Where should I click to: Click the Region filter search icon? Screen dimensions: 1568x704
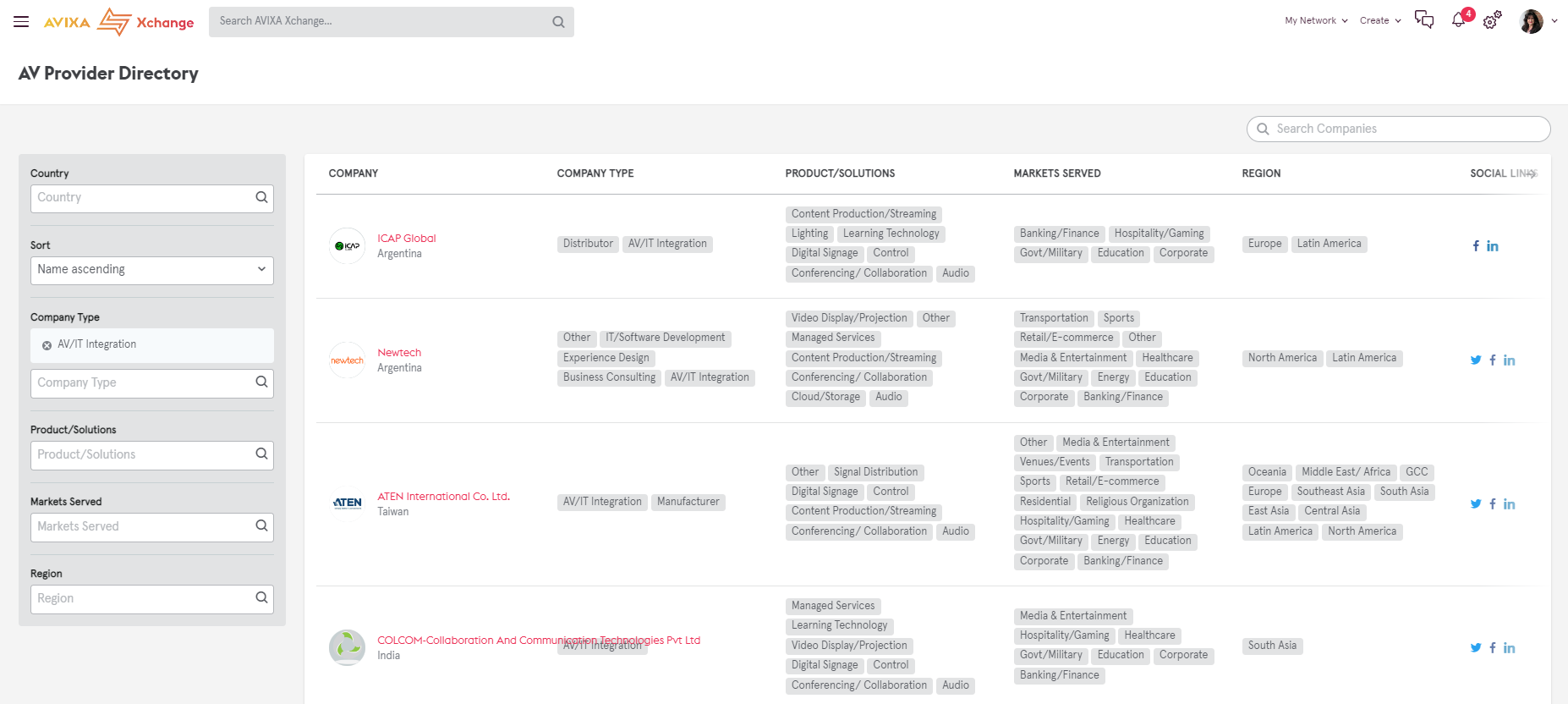pyautogui.click(x=262, y=597)
